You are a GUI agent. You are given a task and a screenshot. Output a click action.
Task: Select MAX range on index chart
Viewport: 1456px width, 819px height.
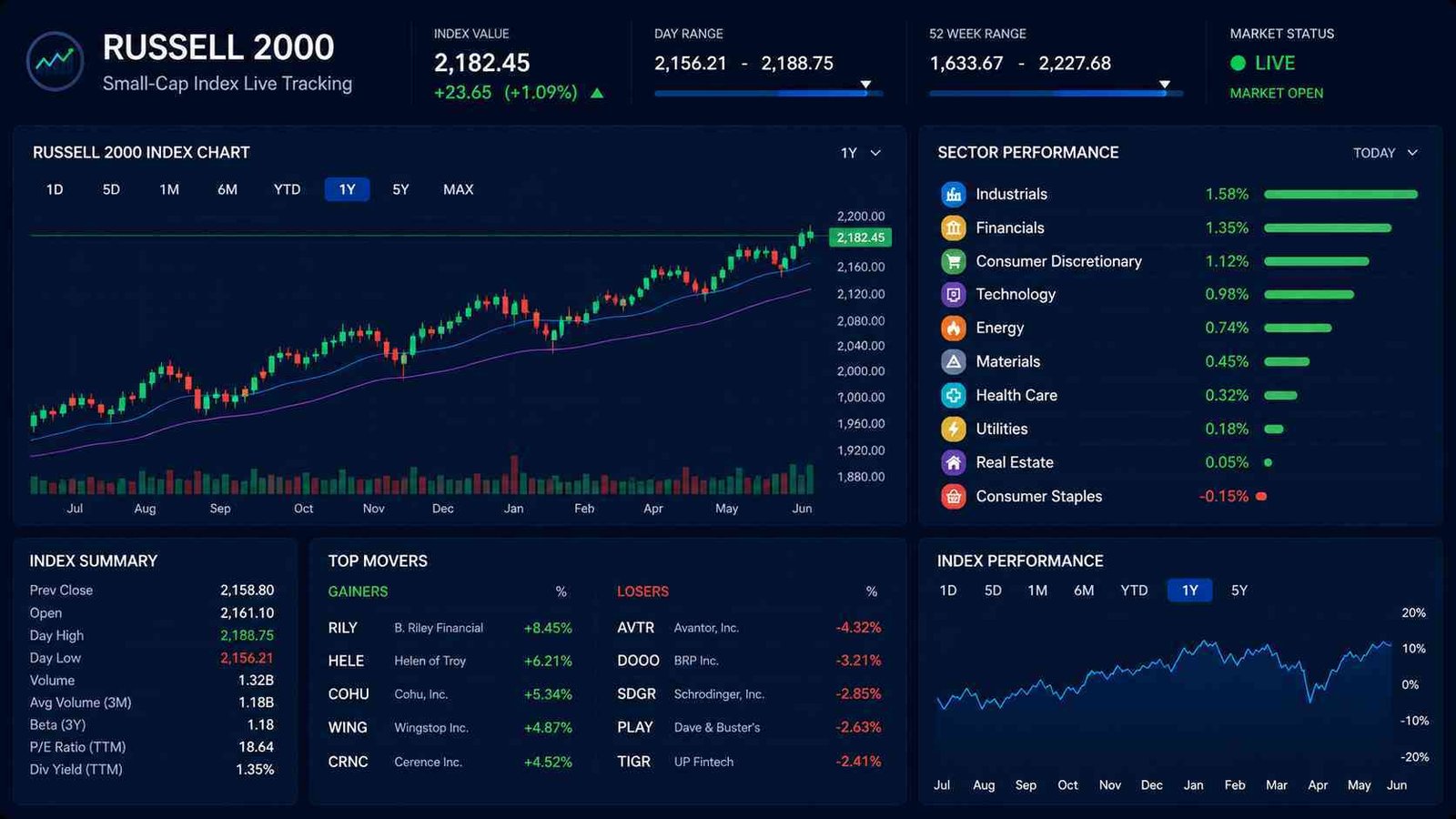(x=458, y=189)
